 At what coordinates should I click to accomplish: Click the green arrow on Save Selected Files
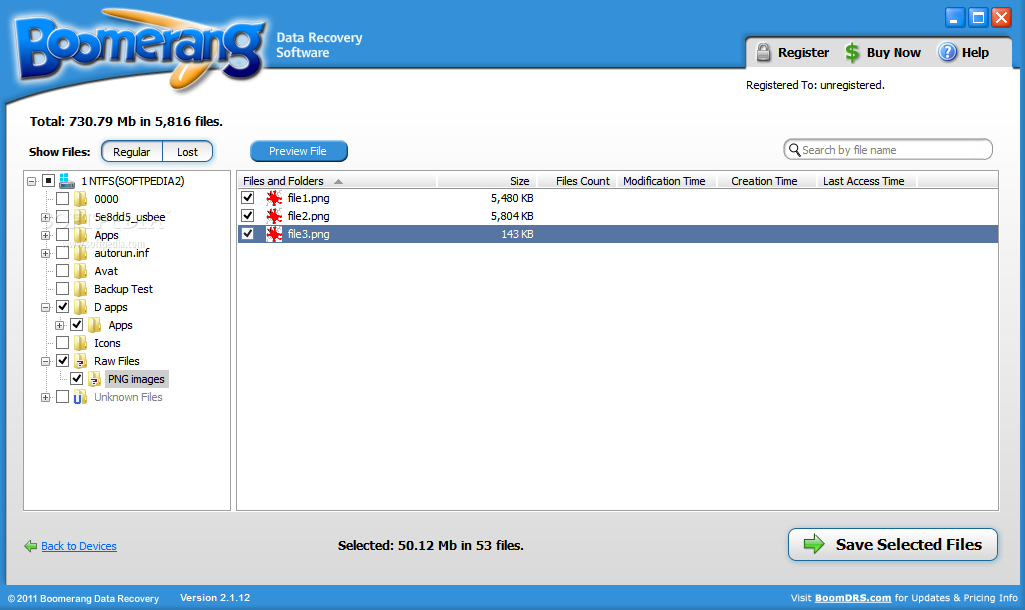click(814, 544)
